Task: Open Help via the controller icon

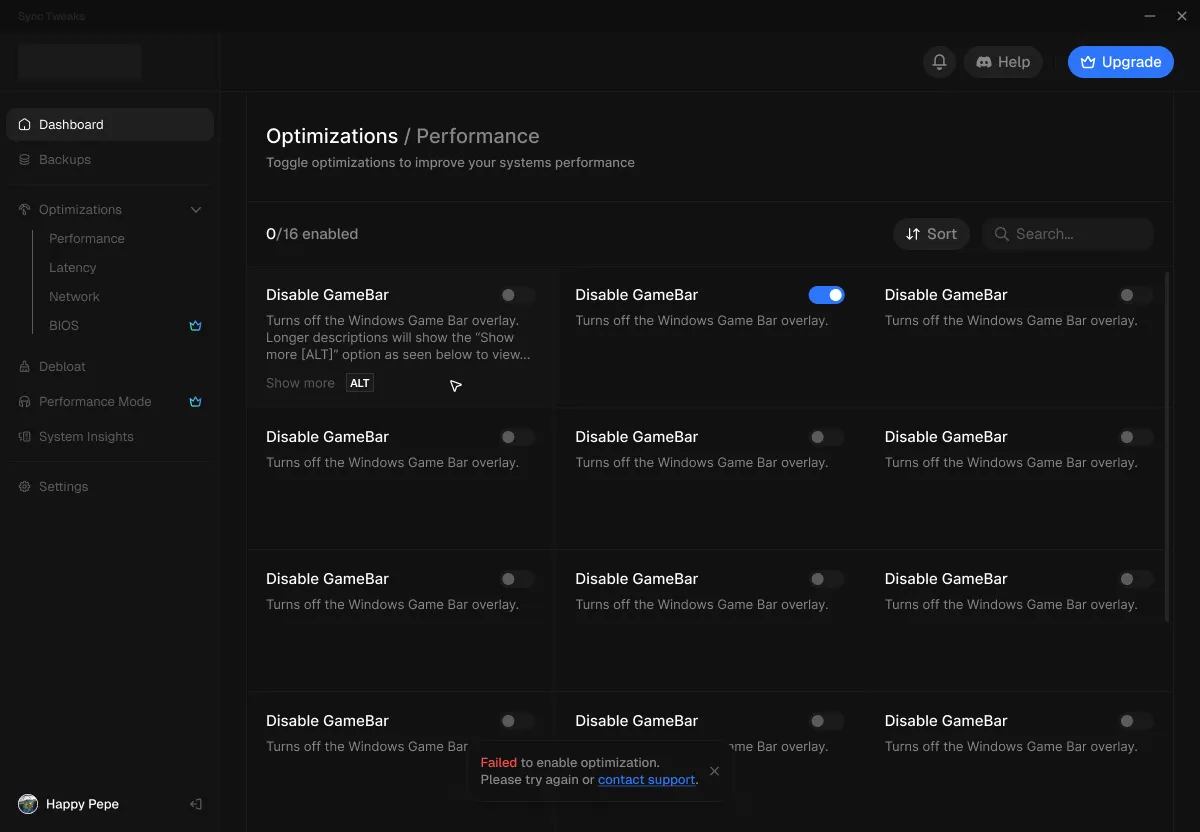Action: pos(984,61)
